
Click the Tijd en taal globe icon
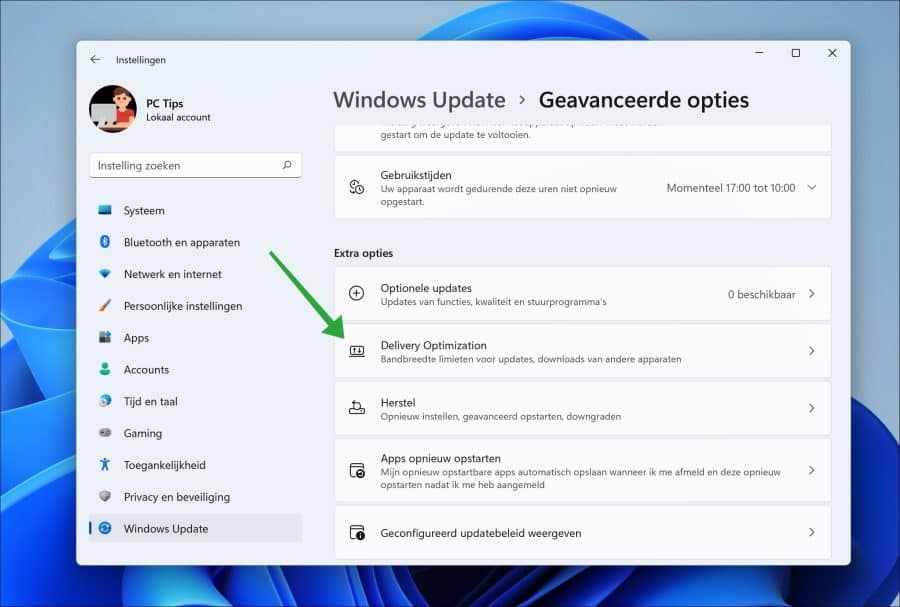point(105,401)
